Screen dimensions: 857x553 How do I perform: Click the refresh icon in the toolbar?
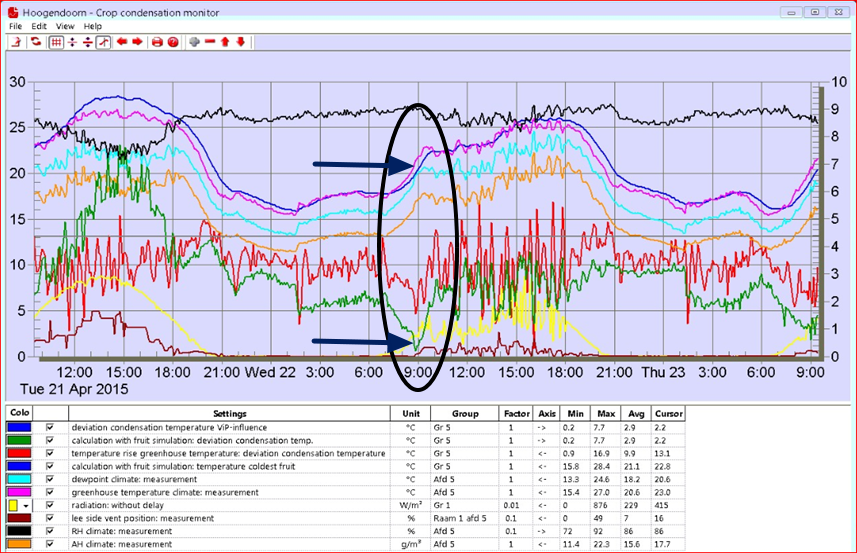36,42
